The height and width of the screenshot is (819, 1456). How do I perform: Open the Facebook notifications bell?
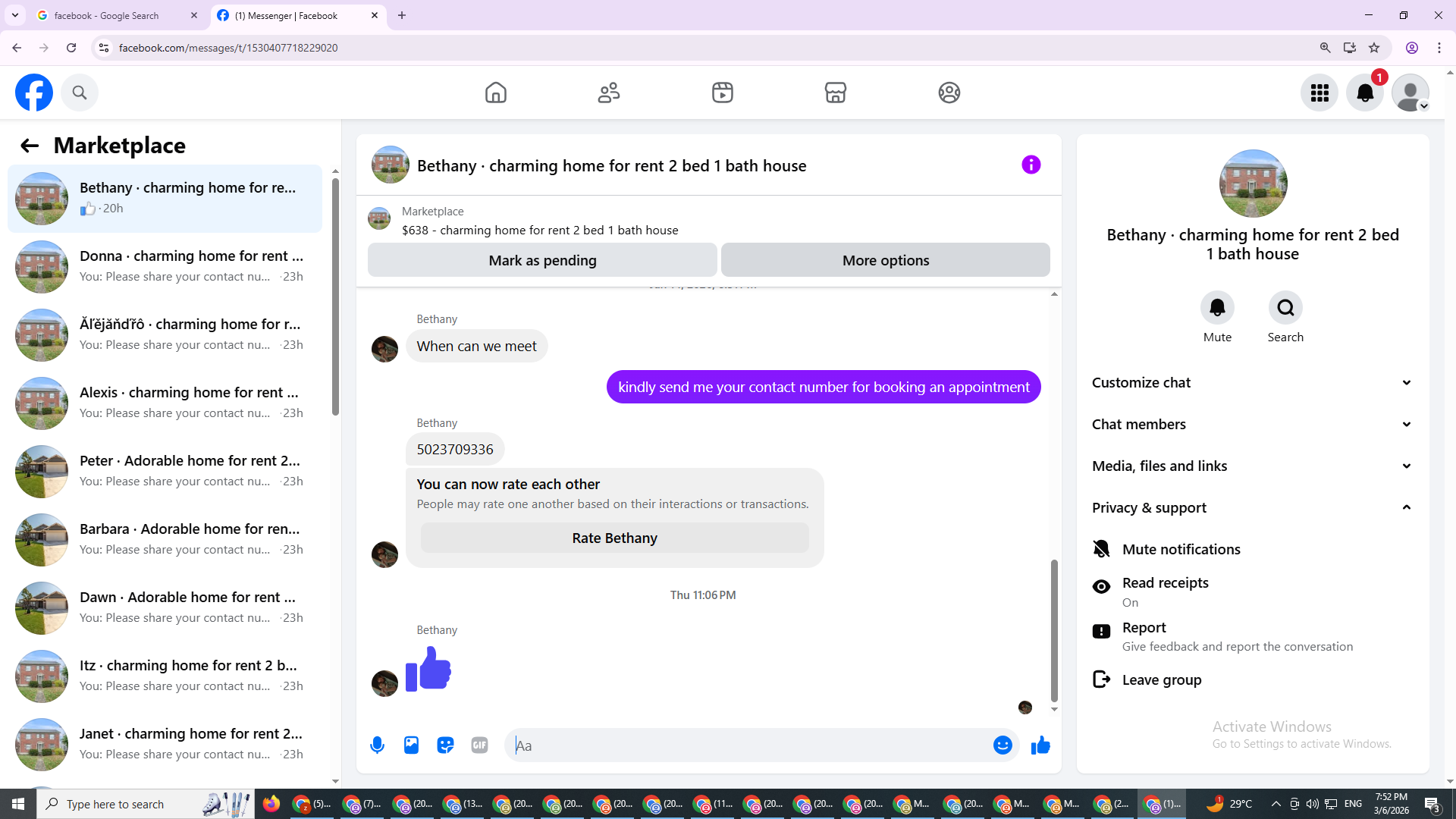point(1364,93)
